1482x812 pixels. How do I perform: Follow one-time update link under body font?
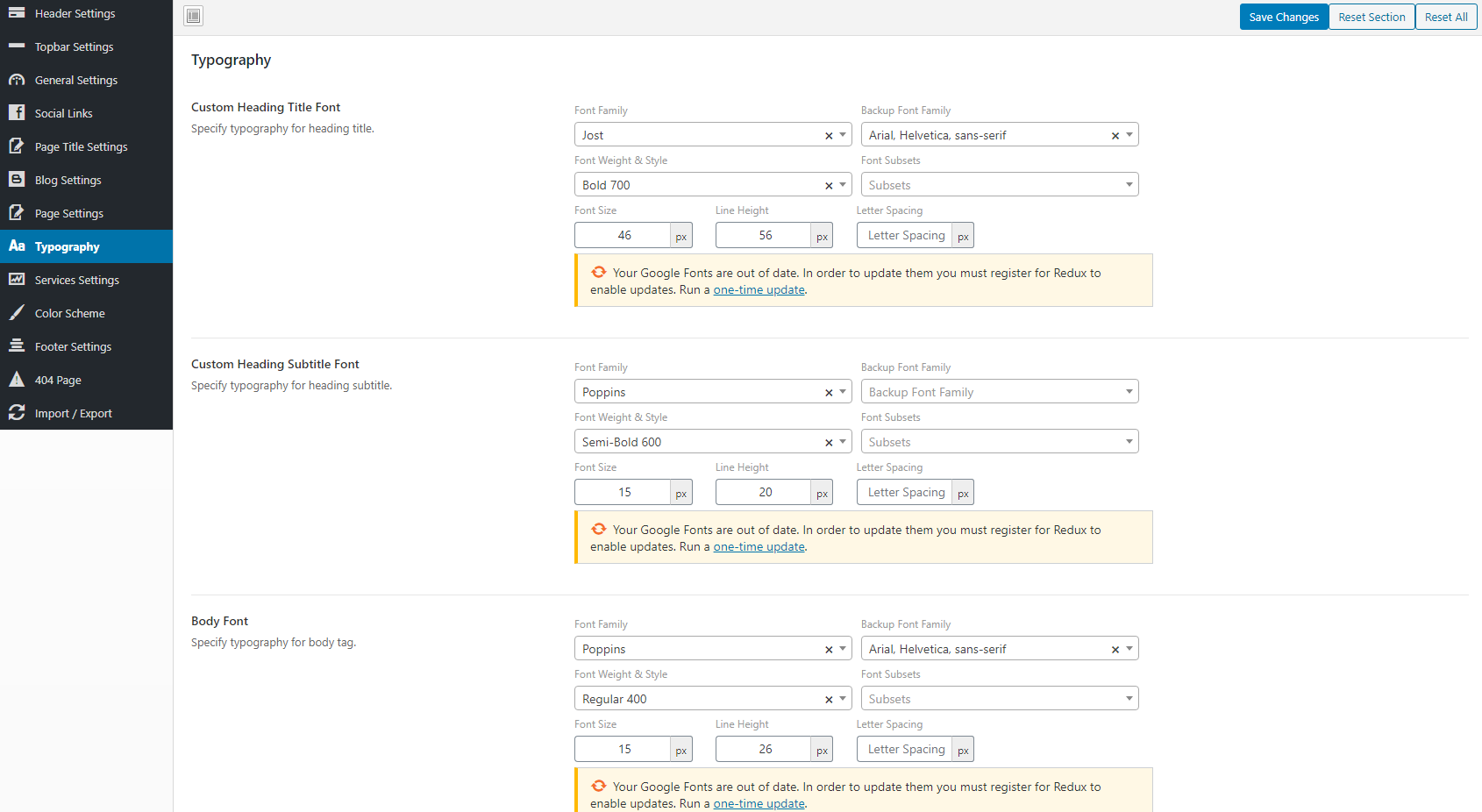point(759,803)
